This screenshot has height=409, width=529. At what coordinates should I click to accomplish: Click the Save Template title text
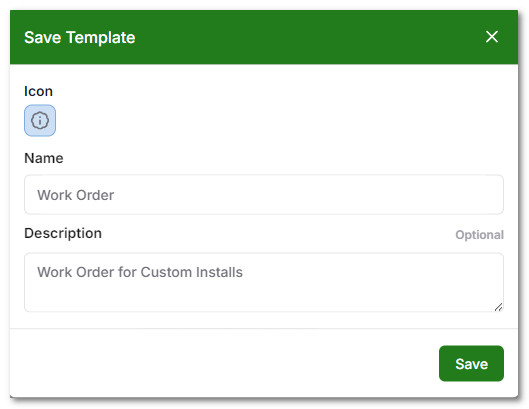coord(80,37)
